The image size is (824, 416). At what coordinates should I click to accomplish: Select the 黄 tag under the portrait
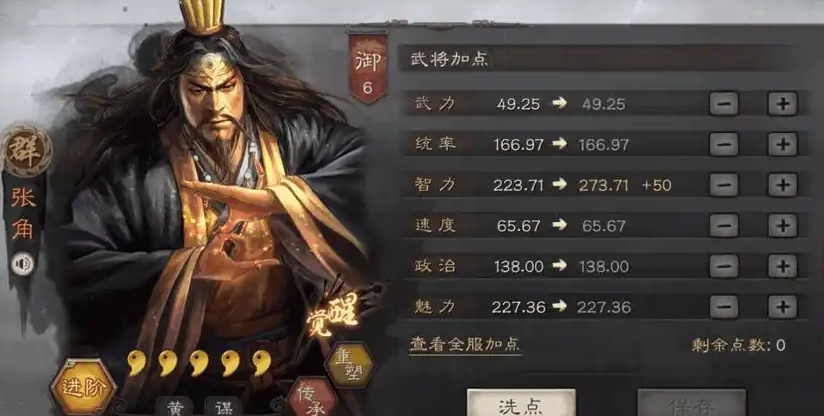pos(175,406)
